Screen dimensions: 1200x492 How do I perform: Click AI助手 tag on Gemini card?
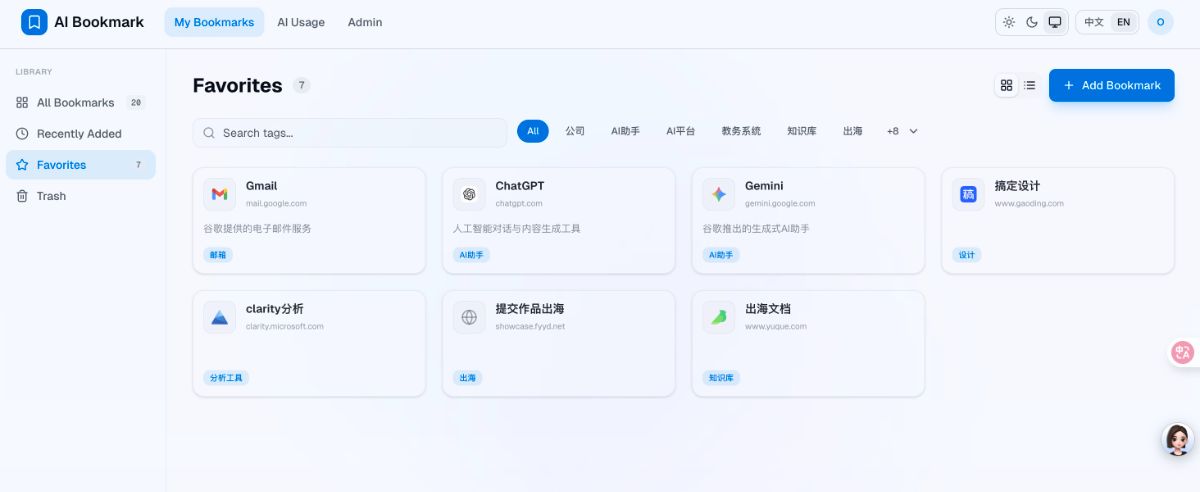click(720, 255)
